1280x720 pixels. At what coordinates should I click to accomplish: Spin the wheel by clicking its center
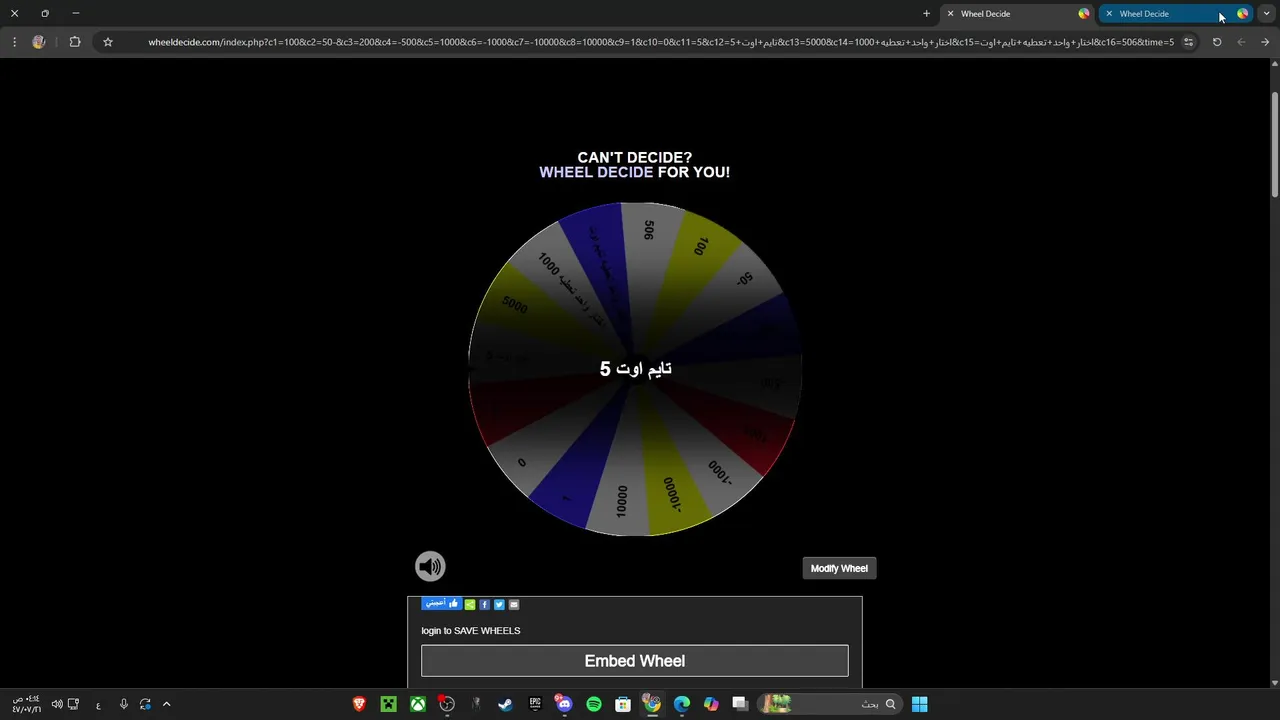[x=635, y=369]
